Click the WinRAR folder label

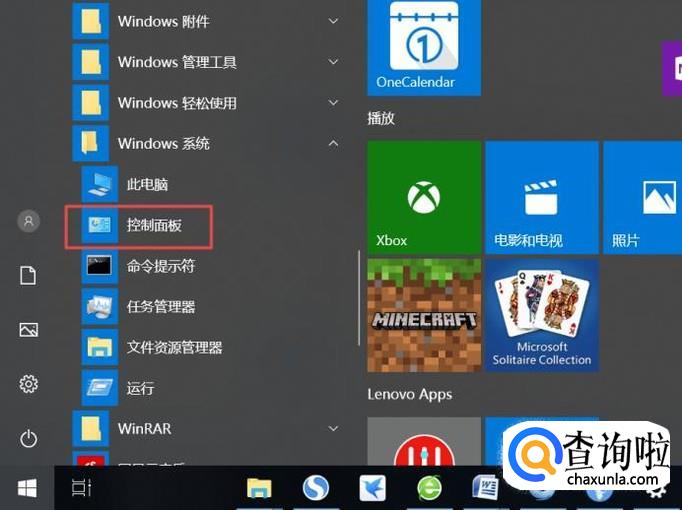coord(144,429)
